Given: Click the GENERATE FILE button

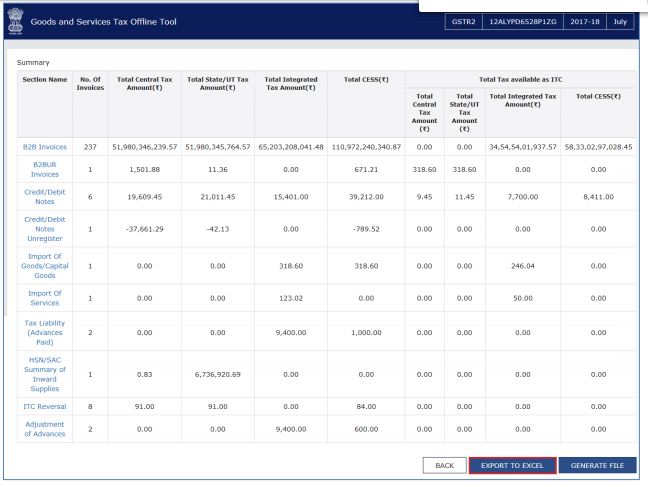Looking at the screenshot, I should pos(596,466).
